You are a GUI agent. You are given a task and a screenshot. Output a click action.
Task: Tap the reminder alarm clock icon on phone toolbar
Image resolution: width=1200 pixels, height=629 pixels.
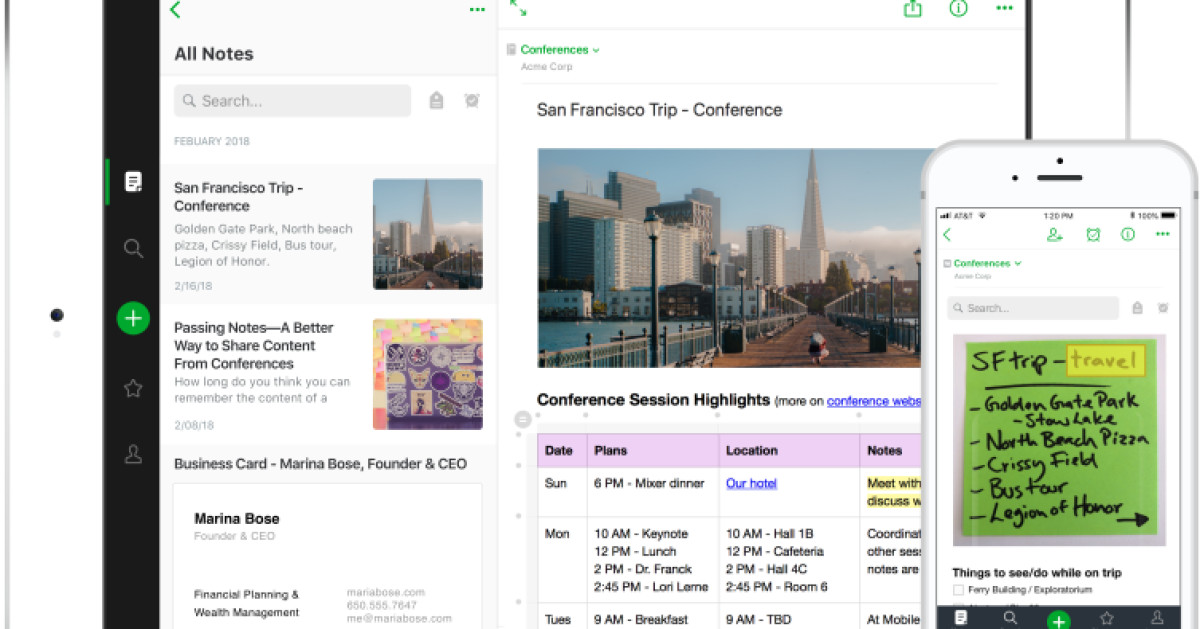tap(1093, 235)
